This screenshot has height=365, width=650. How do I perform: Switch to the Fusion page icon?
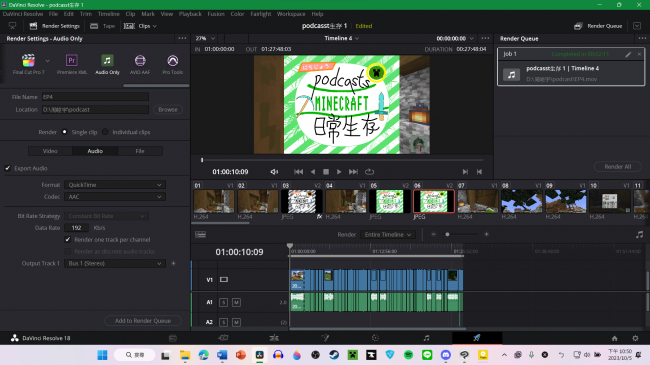pyautogui.click(x=325, y=338)
